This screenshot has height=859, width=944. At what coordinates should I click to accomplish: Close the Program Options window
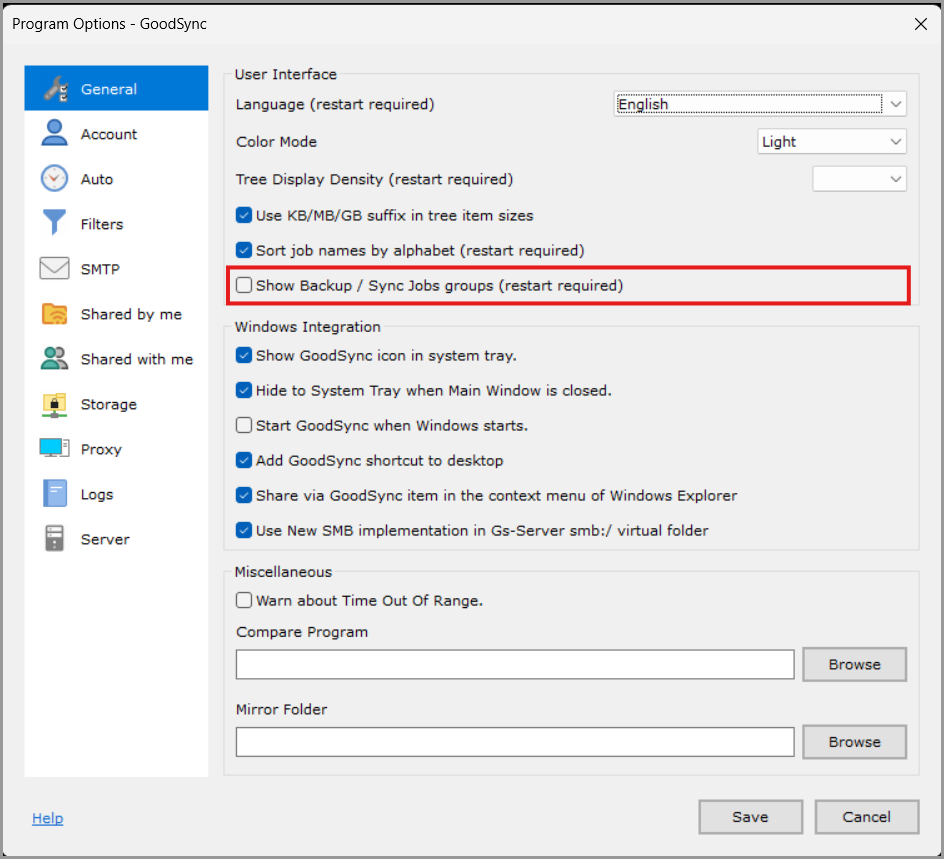921,24
